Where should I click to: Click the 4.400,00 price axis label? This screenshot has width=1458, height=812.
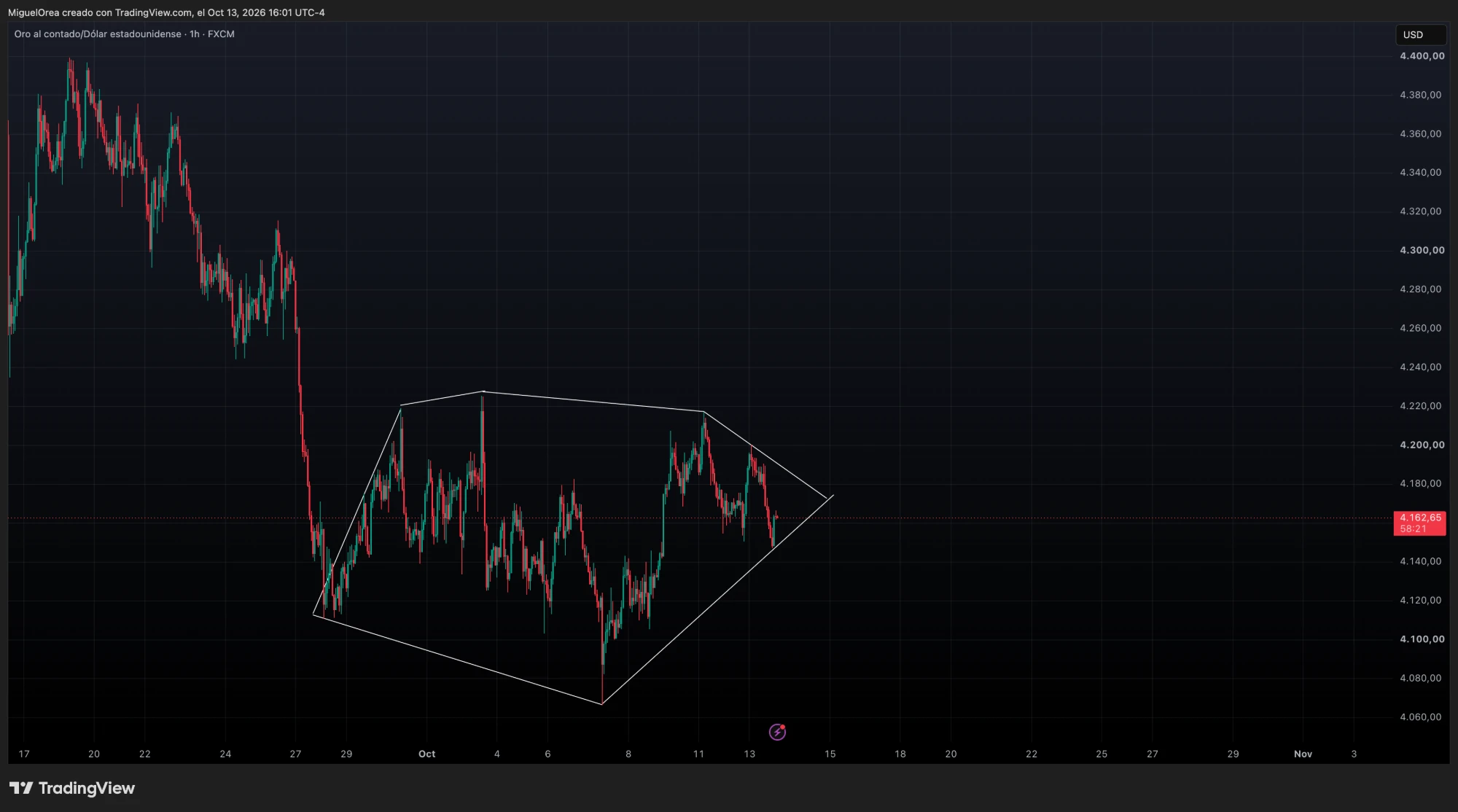point(1422,56)
